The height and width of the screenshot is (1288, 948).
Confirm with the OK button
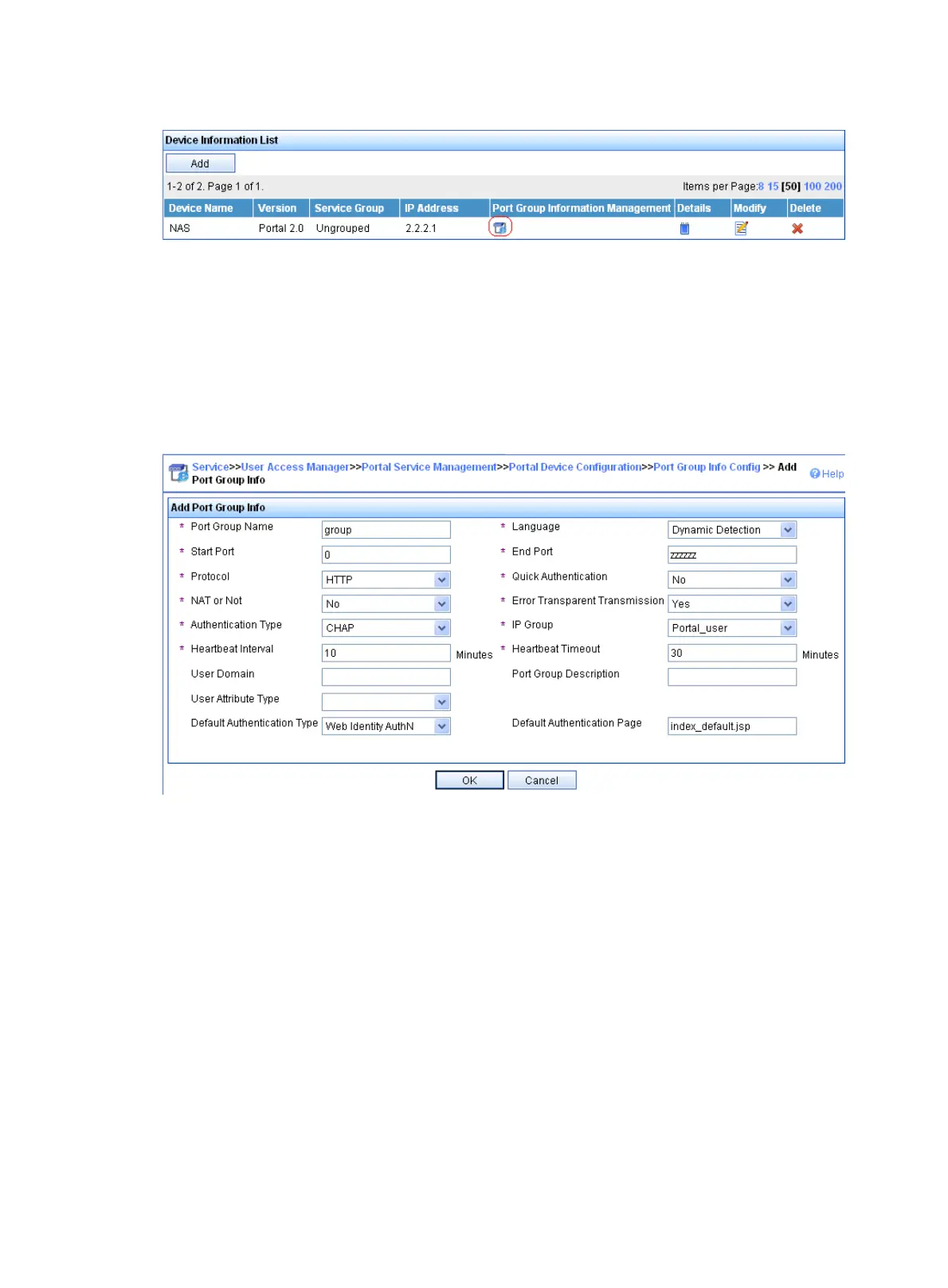pyautogui.click(x=470, y=780)
